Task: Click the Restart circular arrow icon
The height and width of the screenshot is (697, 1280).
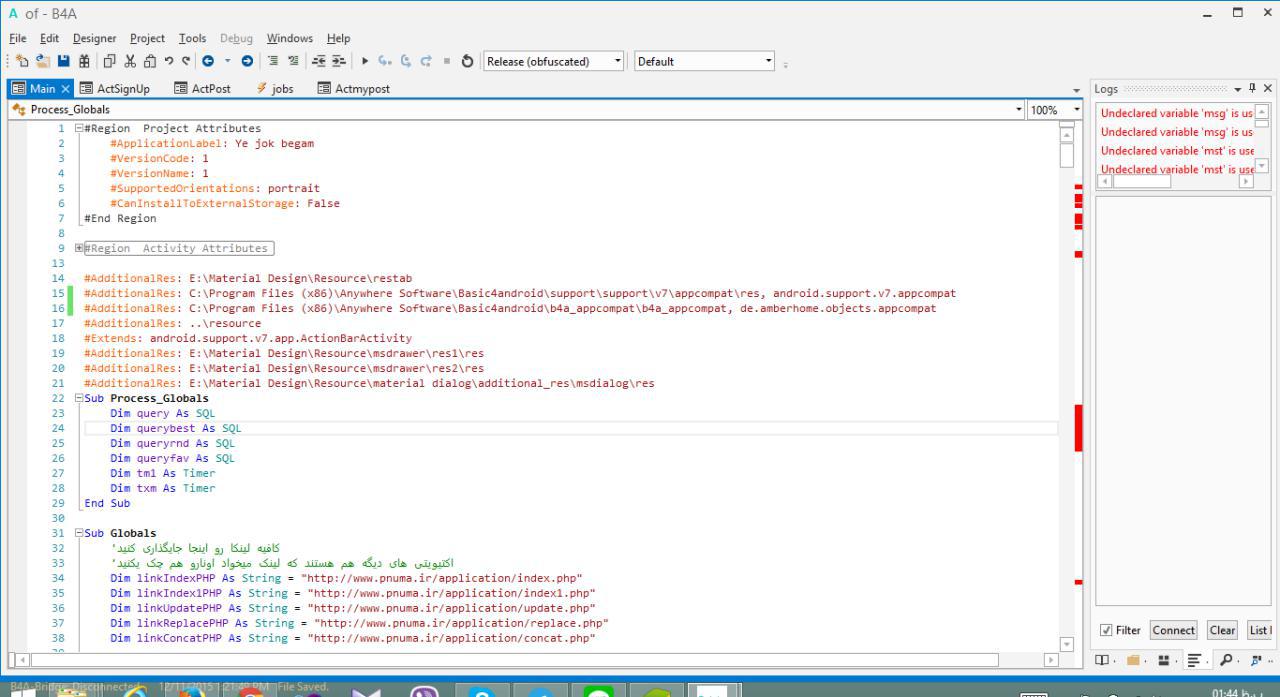Action: tap(467, 61)
